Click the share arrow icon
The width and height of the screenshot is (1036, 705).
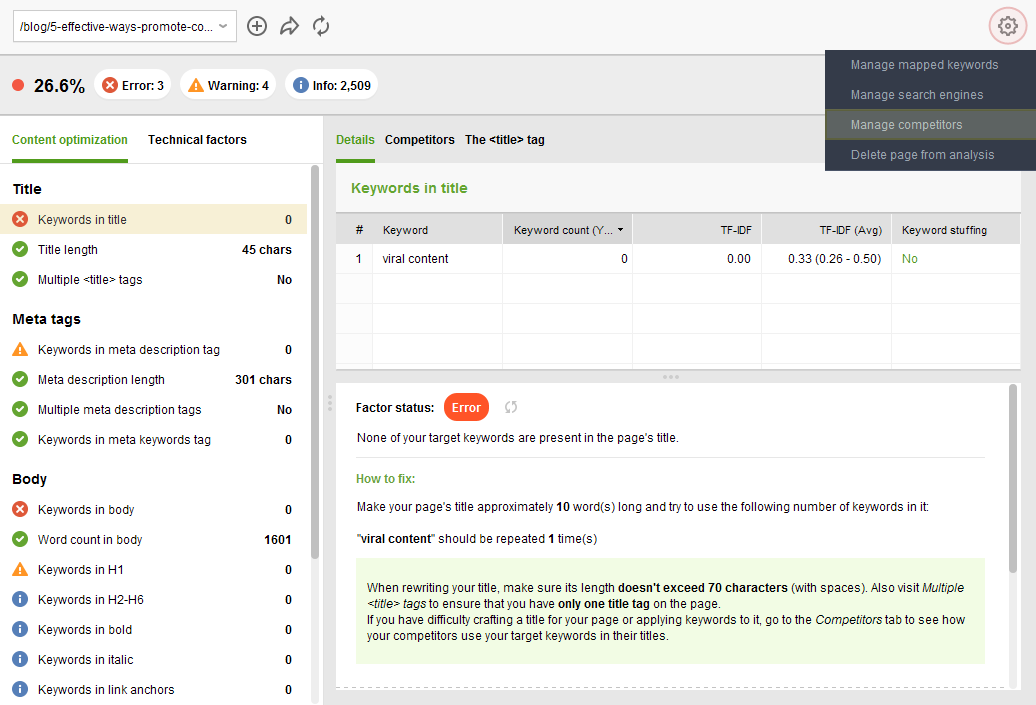tap(289, 26)
